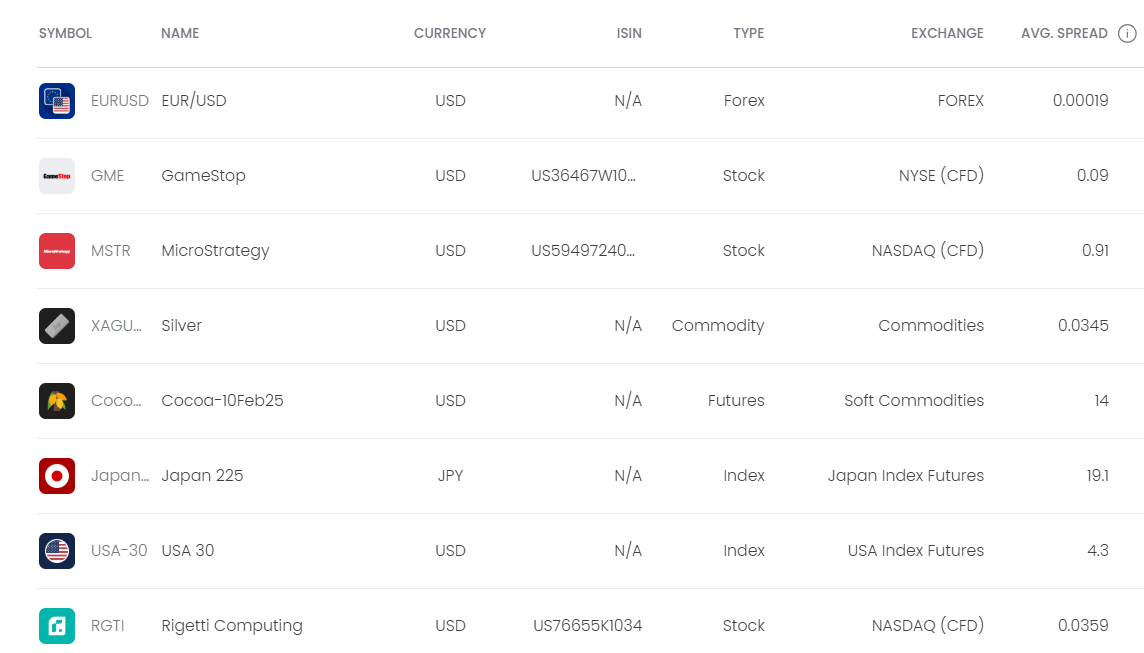
Task: Click the EUR/USD flag icon
Action: coord(57,101)
